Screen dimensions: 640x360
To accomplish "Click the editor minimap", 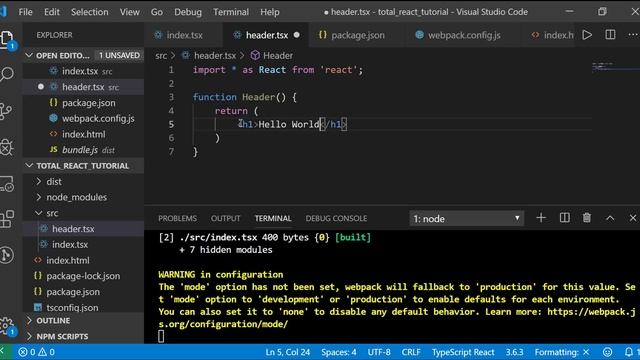I will pyautogui.click(x=616, y=67).
